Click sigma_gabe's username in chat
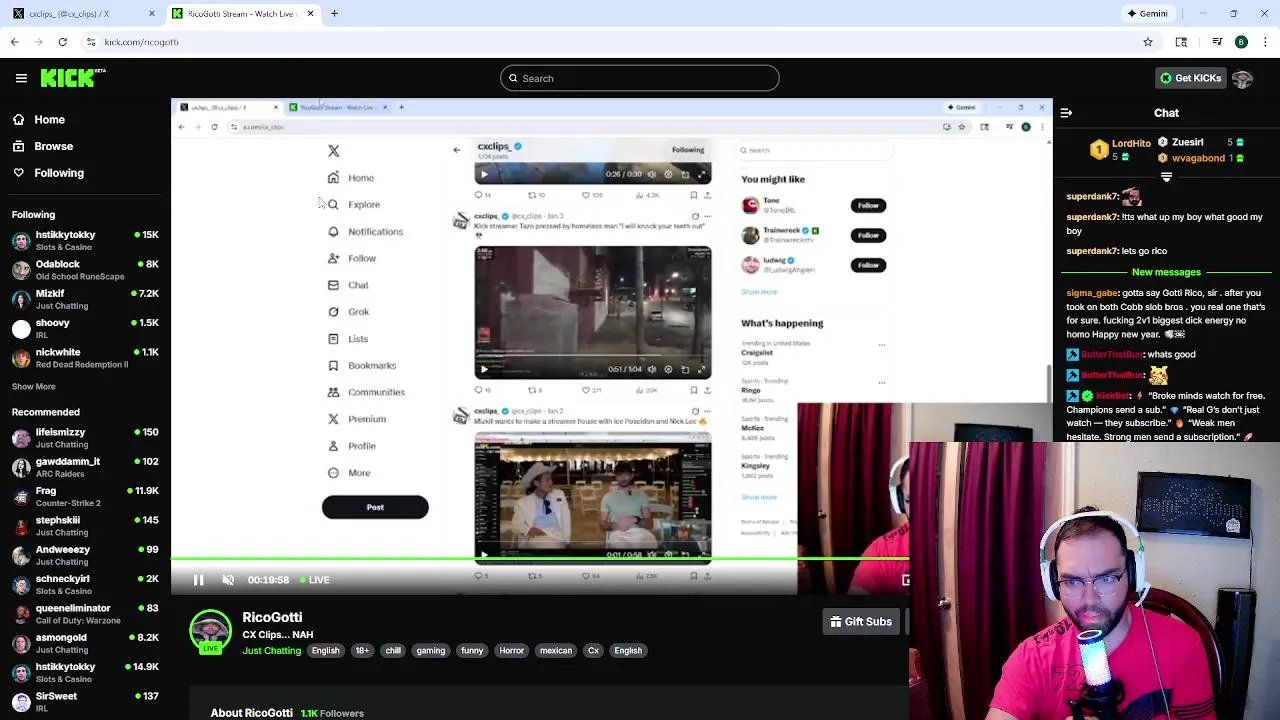This screenshot has width=1280, height=720. 1092,294
